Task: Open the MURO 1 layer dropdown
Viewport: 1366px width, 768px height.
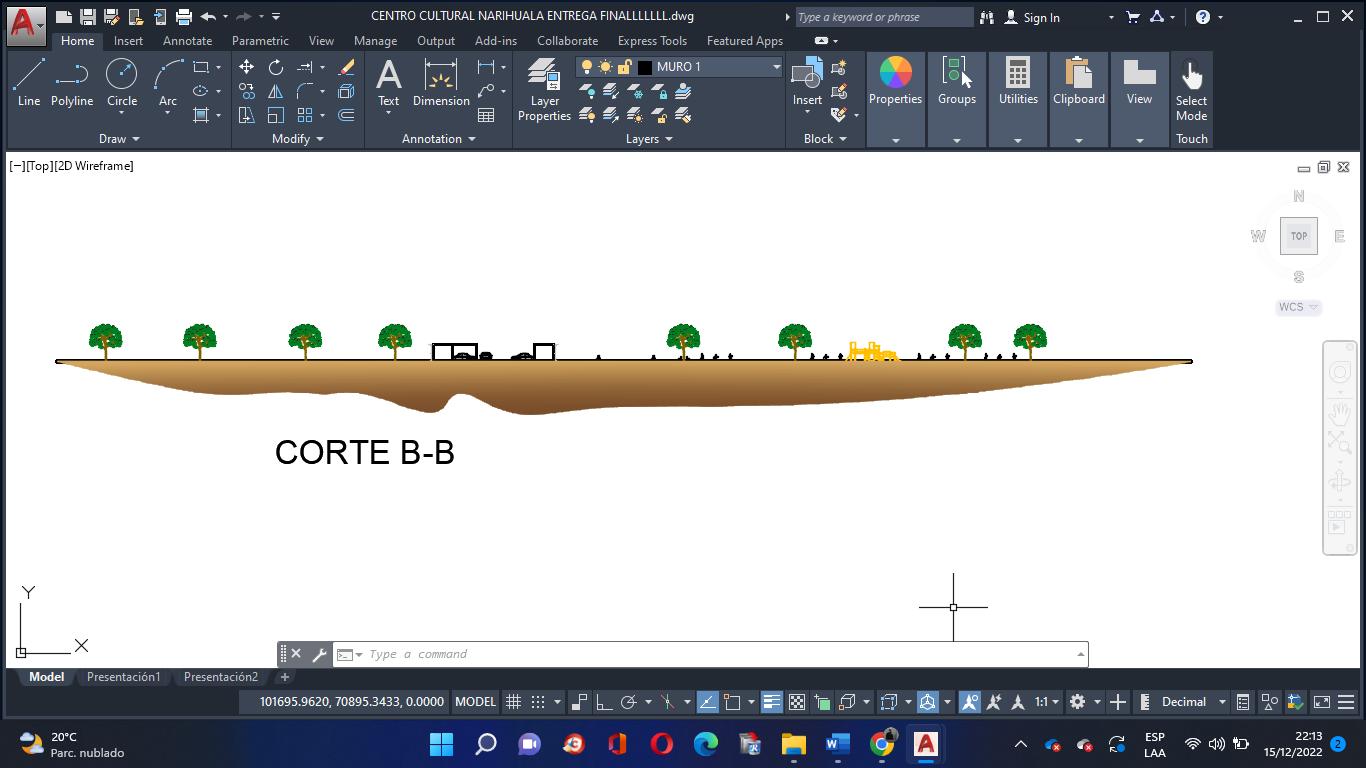Action: pyautogui.click(x=776, y=67)
